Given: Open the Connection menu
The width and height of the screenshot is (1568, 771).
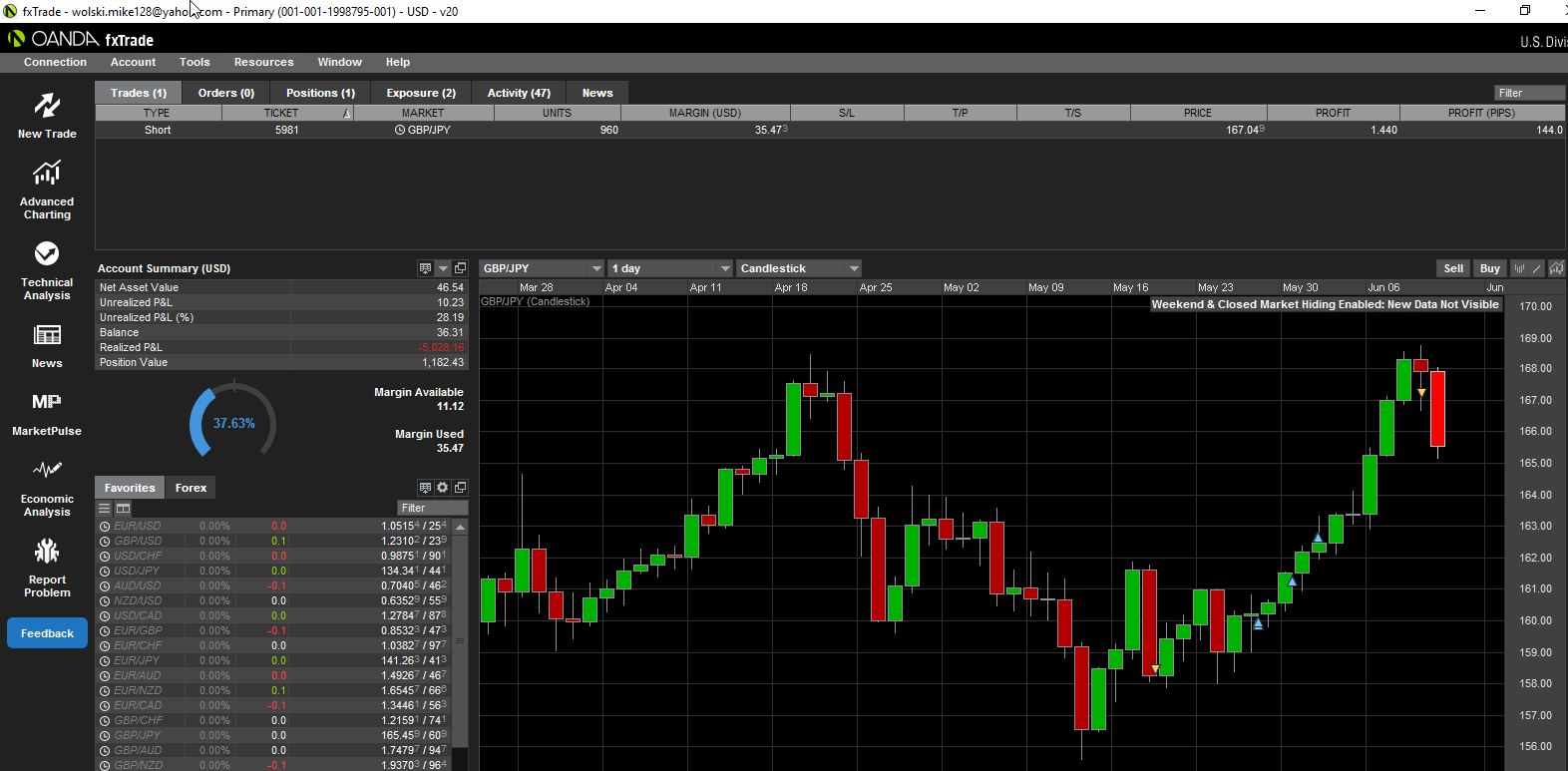Looking at the screenshot, I should pos(55,62).
